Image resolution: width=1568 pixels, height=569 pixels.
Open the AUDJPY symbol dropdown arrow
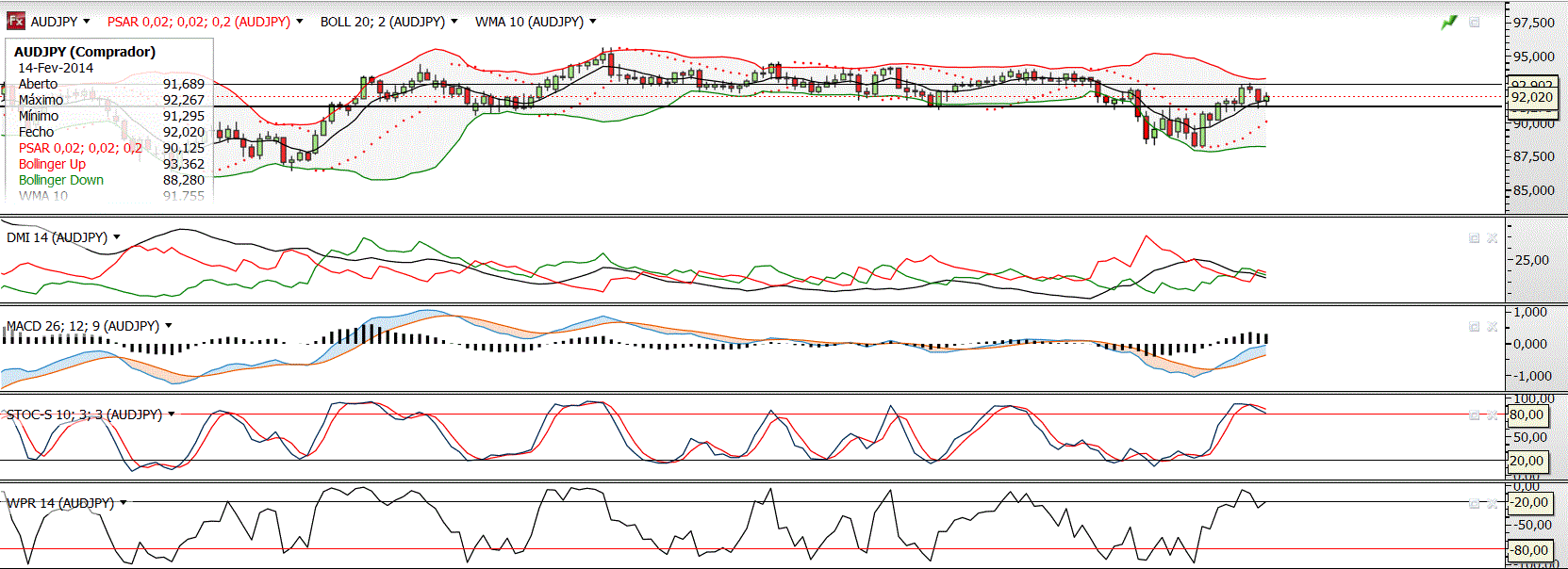87,22
